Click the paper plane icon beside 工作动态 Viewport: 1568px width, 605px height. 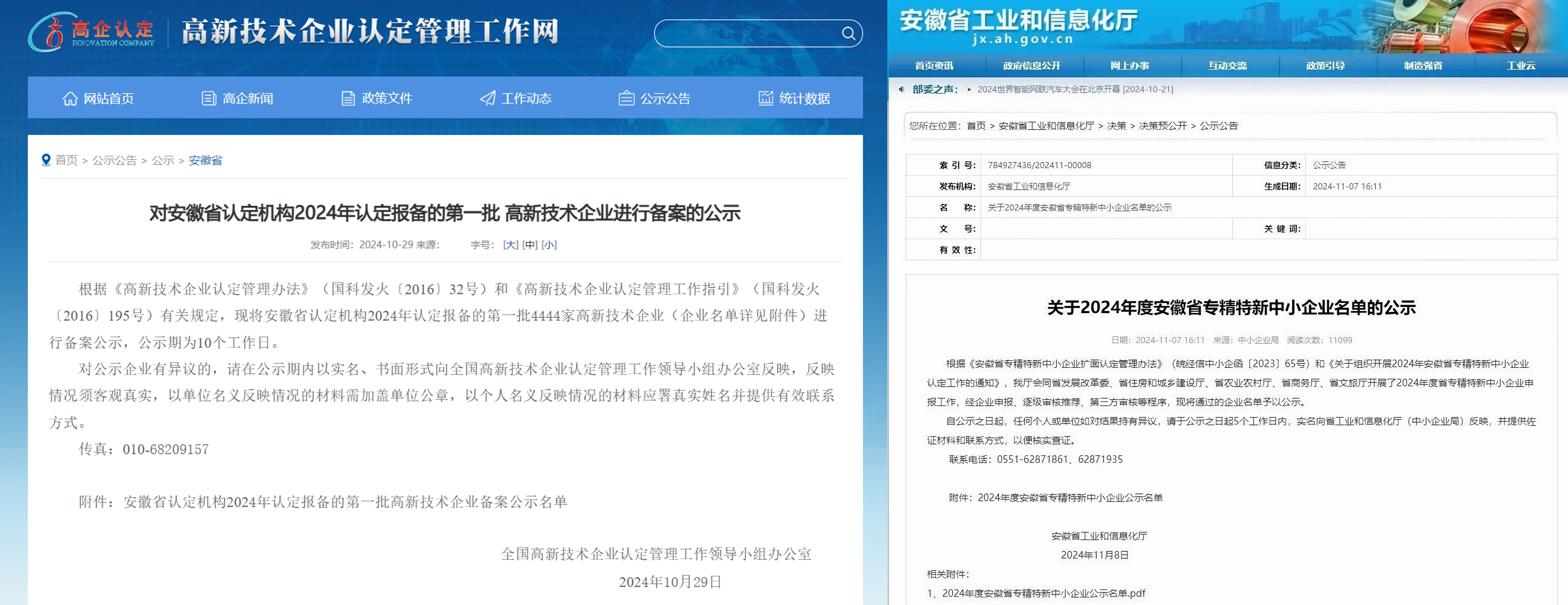point(487,99)
